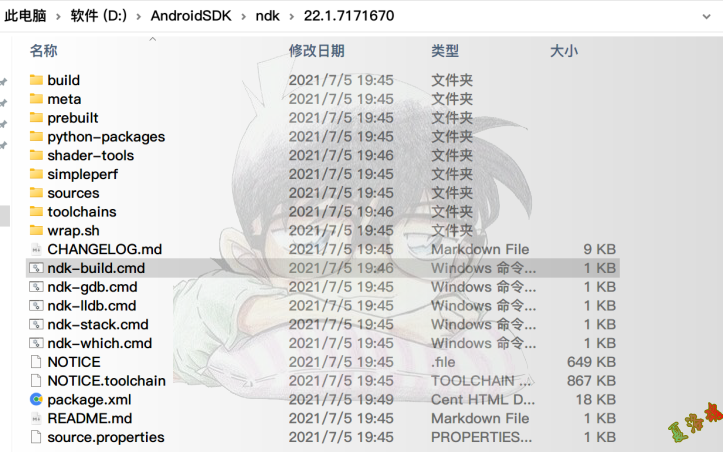Screen dimensions: 723x452
Task: Select the toolchains folder name
Action: tap(82, 212)
